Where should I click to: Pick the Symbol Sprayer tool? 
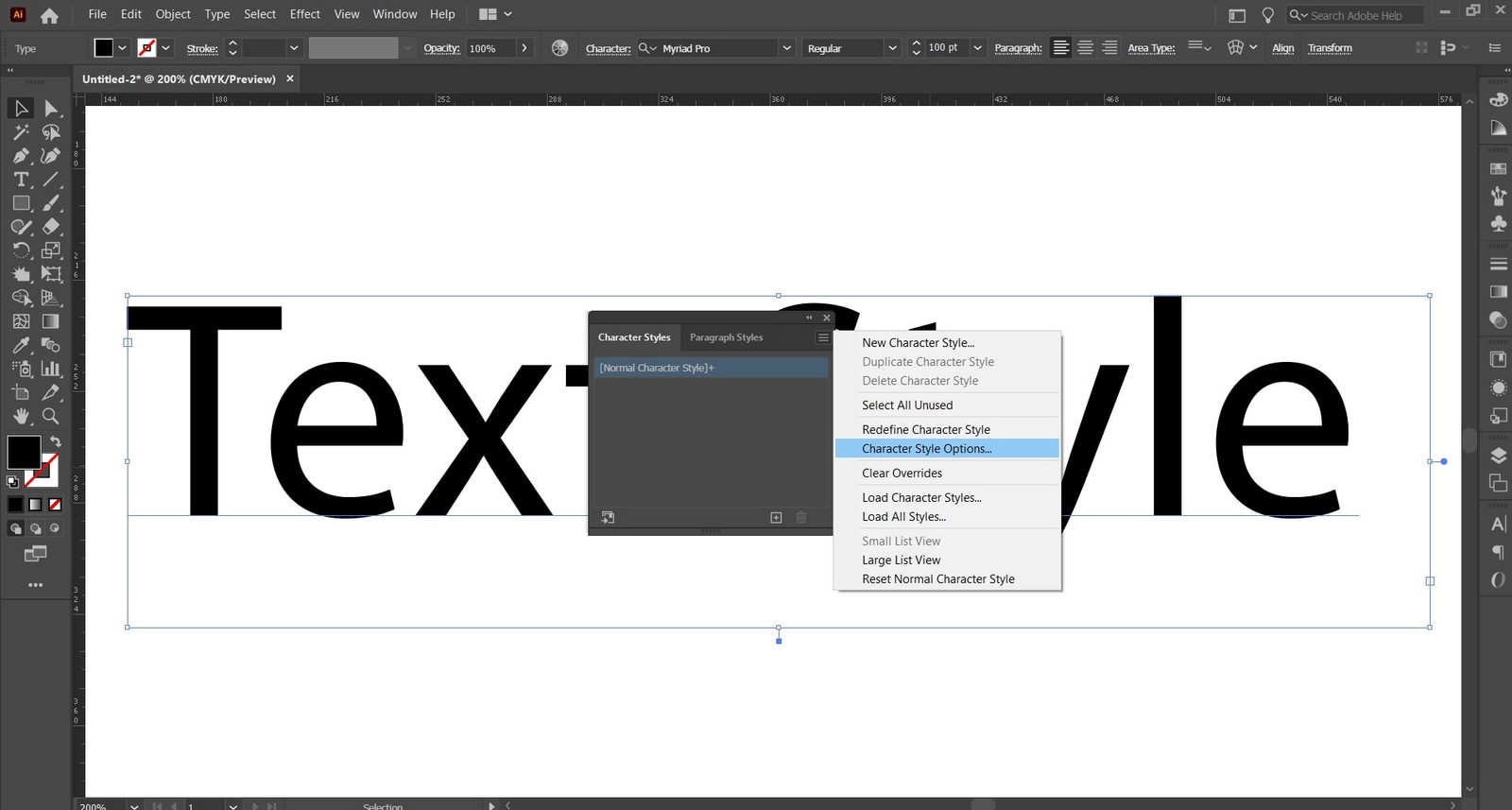click(x=21, y=369)
